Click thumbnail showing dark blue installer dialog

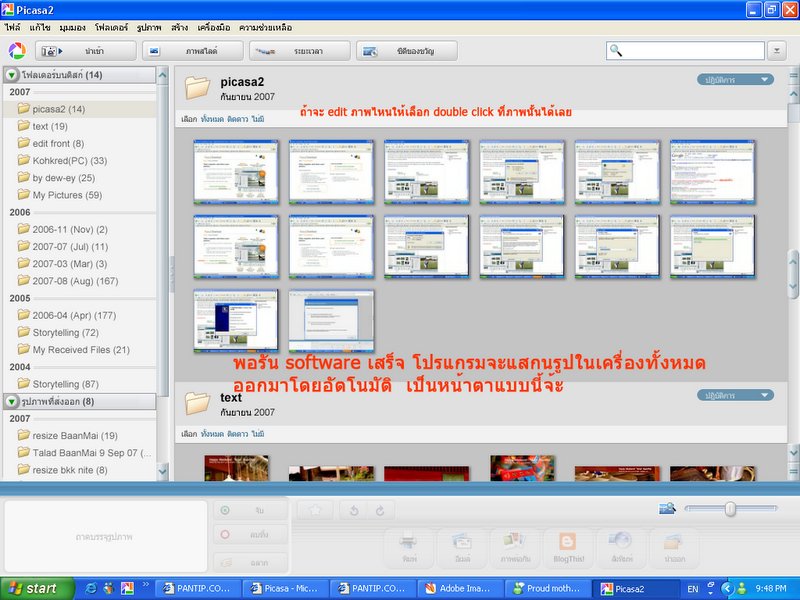236,321
